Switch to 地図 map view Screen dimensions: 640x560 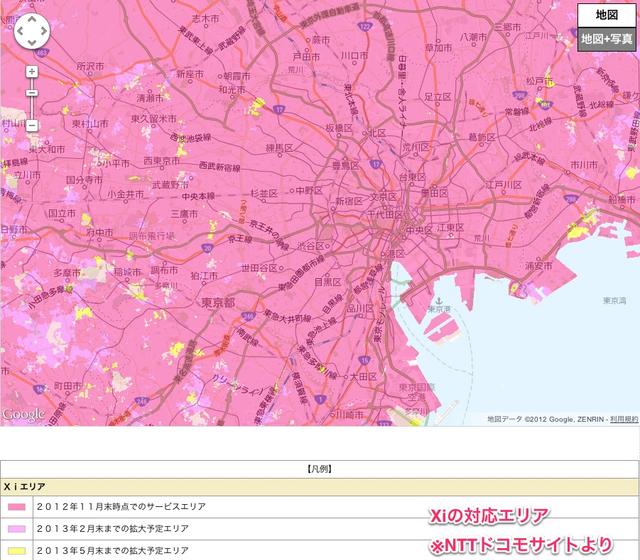click(x=606, y=15)
